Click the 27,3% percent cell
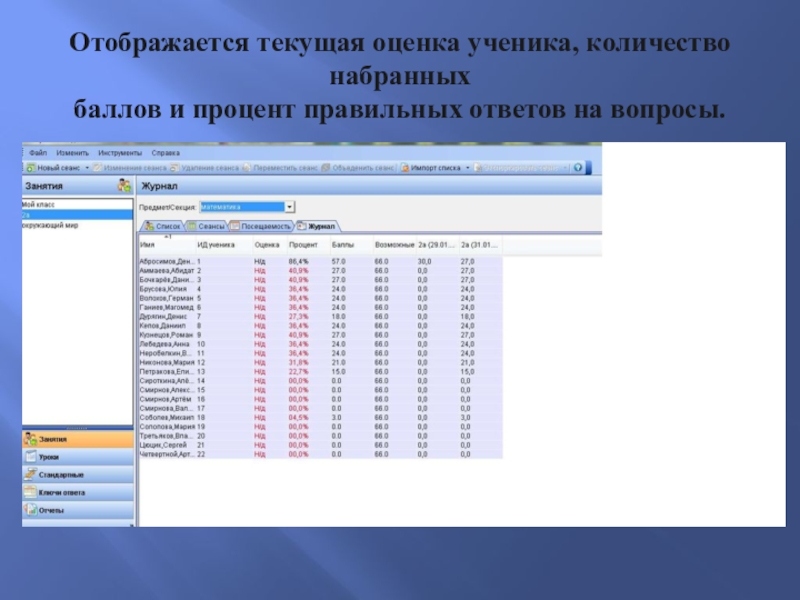This screenshot has width=800, height=600. [x=298, y=316]
